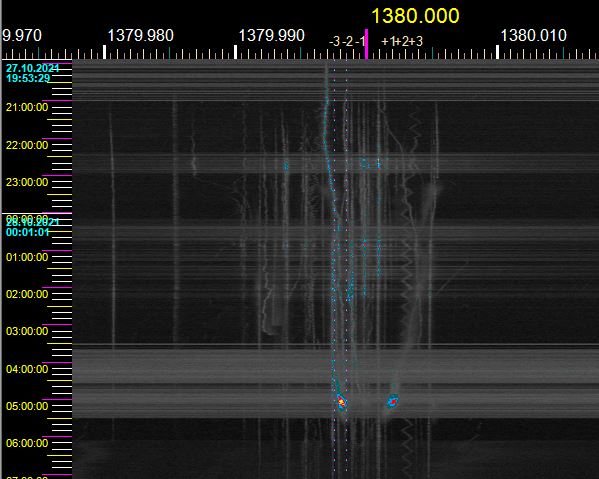
Task: Click the yellow 1380.000 center frequency readout
Action: [x=415, y=16]
